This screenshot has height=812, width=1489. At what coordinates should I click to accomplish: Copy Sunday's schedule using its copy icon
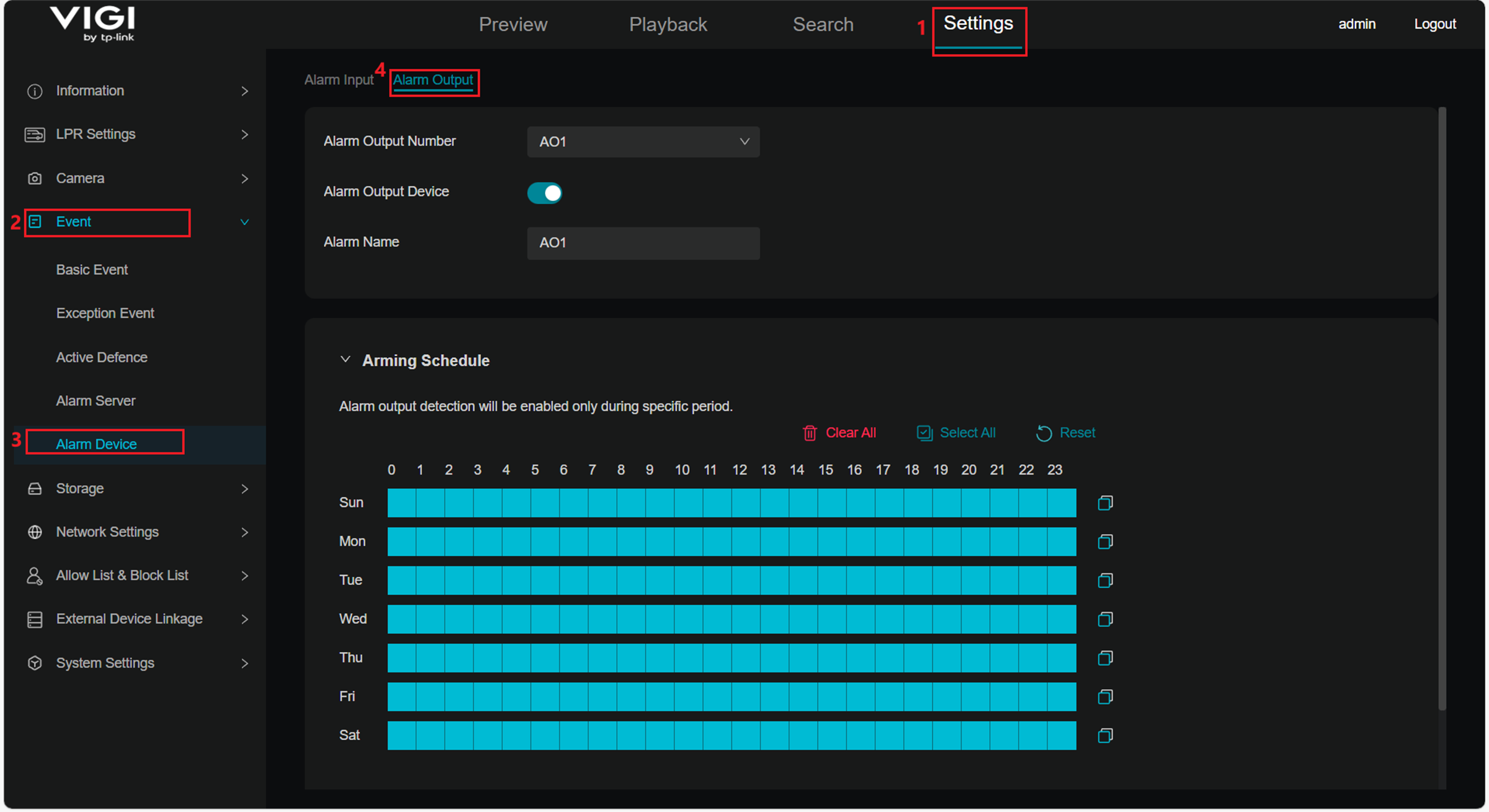click(1105, 502)
